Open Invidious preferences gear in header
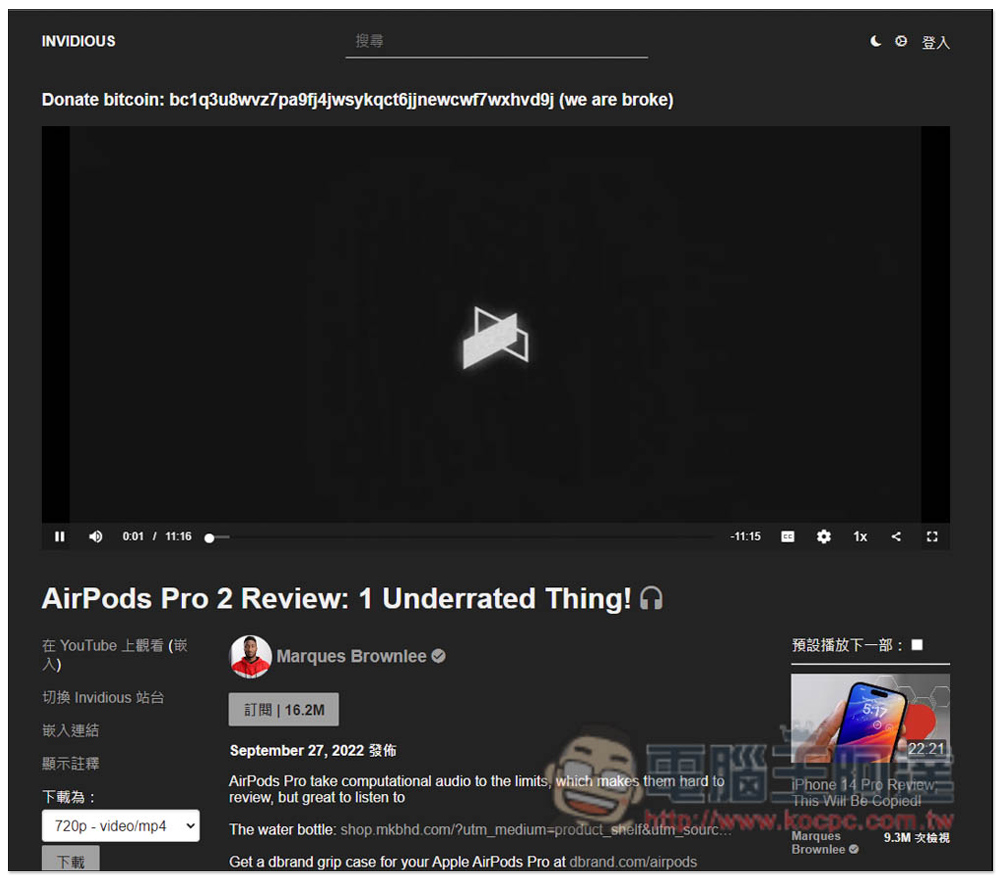The width and height of the screenshot is (1000, 881). (x=901, y=41)
